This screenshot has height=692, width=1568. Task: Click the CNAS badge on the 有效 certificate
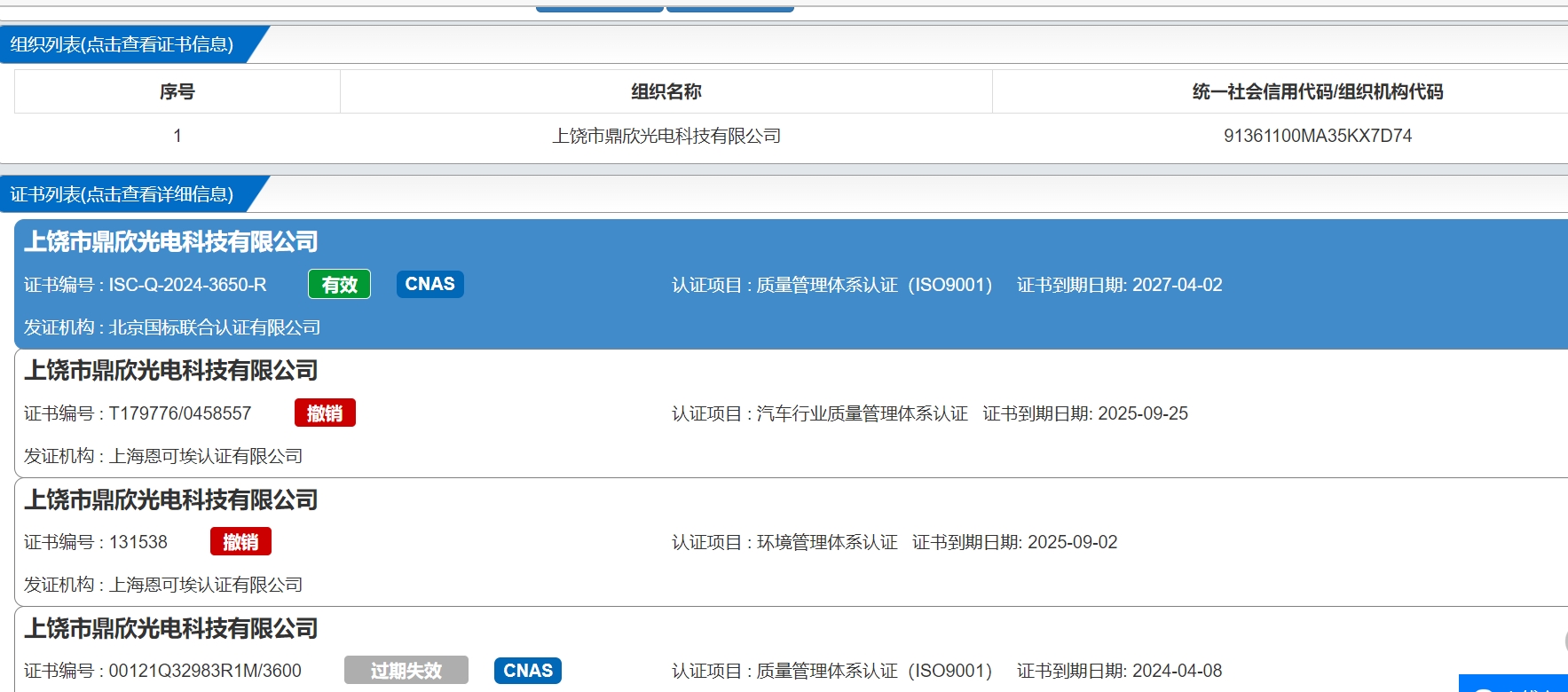coord(430,284)
